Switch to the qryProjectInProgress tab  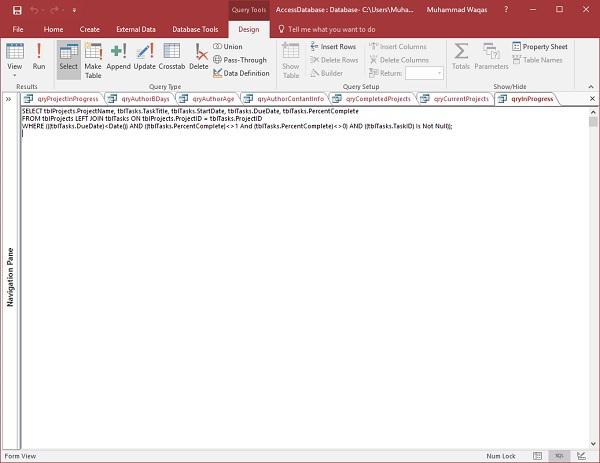tap(63, 99)
